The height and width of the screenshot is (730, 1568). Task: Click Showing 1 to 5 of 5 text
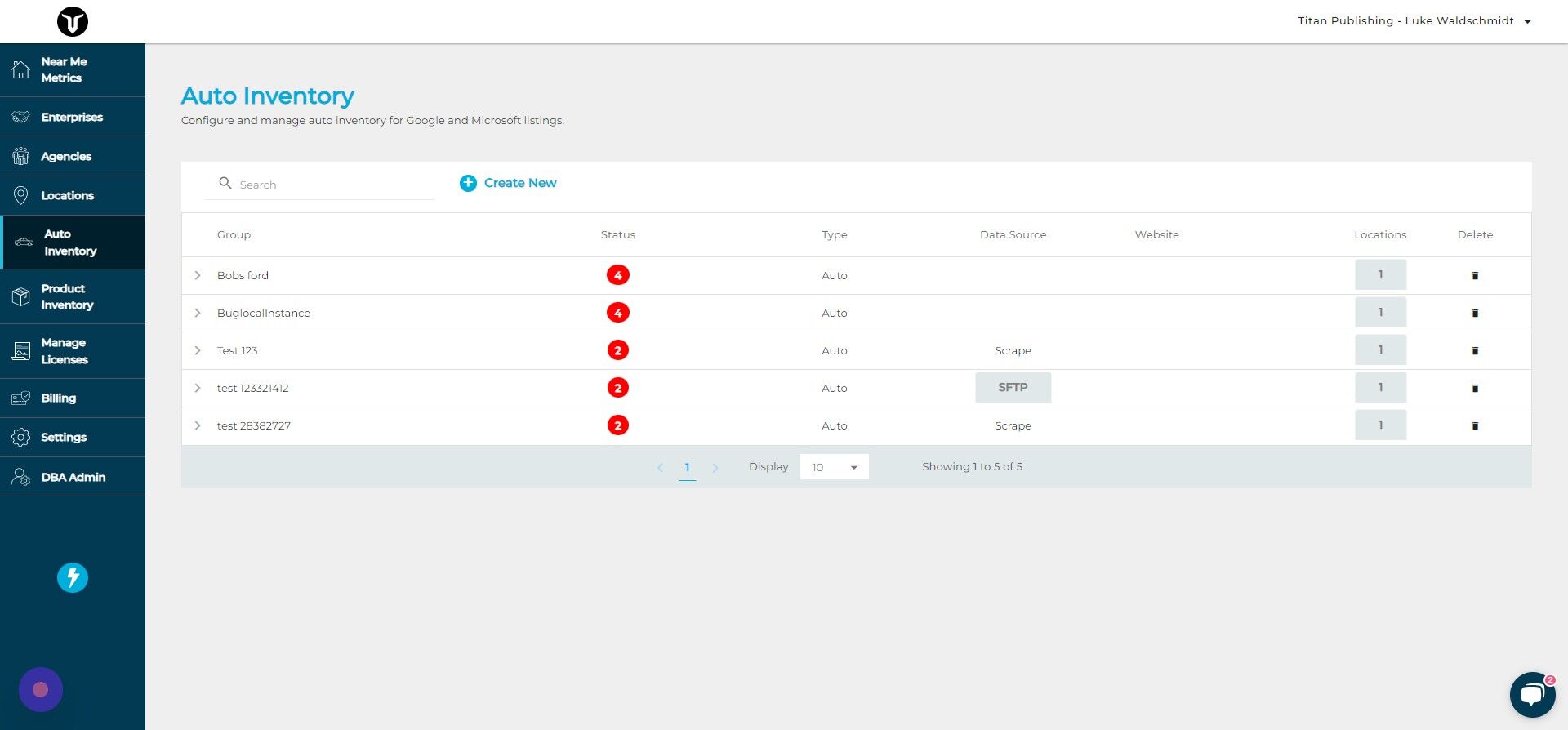click(972, 467)
